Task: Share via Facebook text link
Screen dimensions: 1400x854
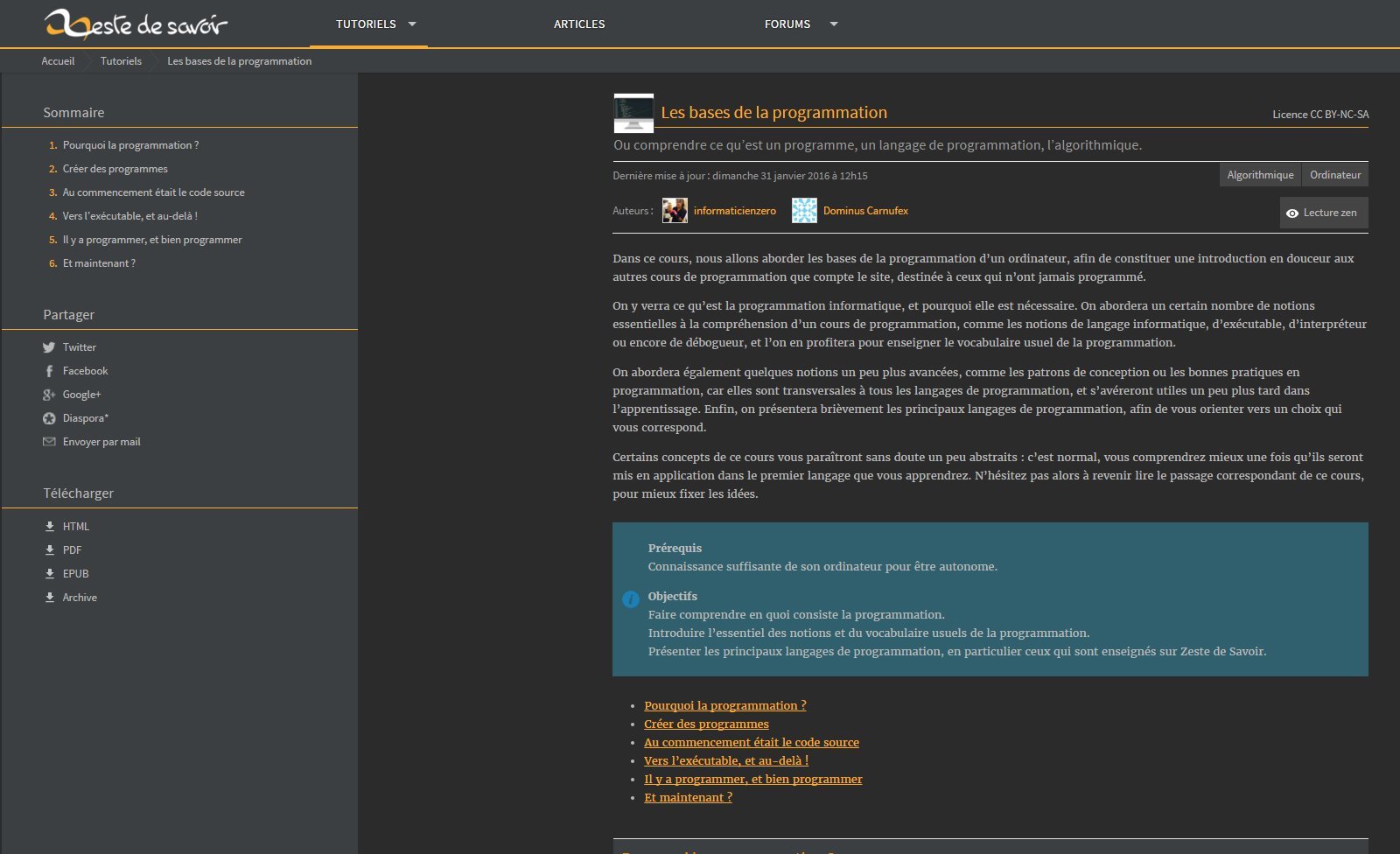Action: 85,371
